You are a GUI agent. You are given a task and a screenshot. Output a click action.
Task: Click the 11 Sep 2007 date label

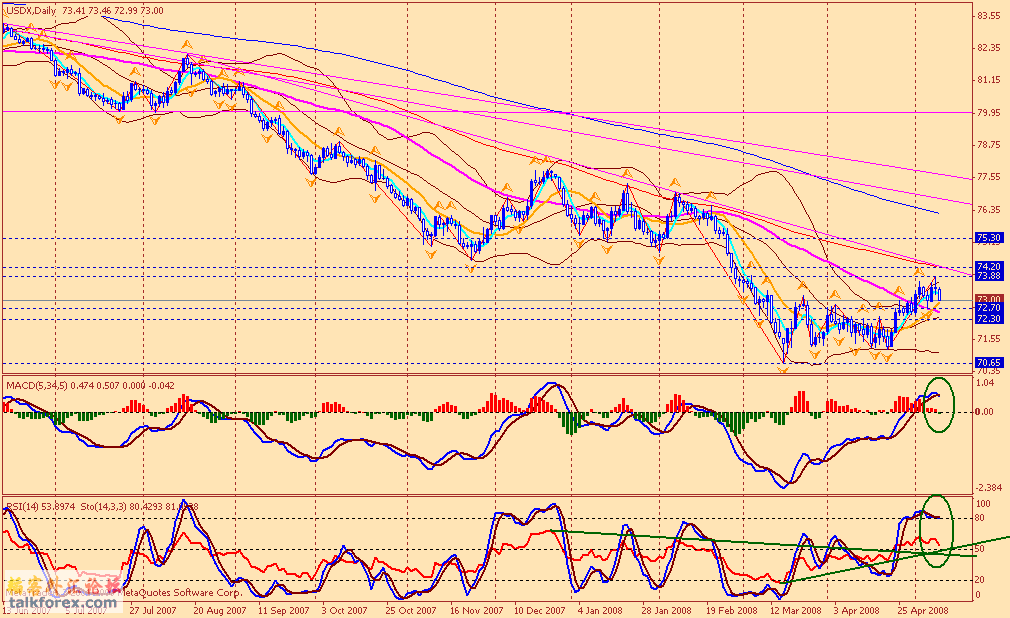click(x=283, y=610)
